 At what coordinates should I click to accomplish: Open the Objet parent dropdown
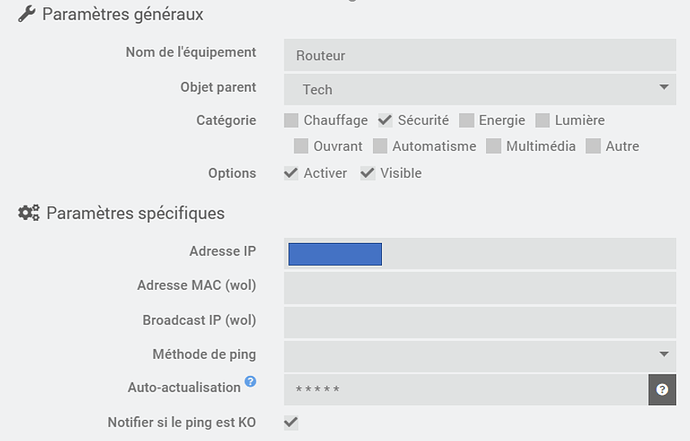(x=480, y=89)
